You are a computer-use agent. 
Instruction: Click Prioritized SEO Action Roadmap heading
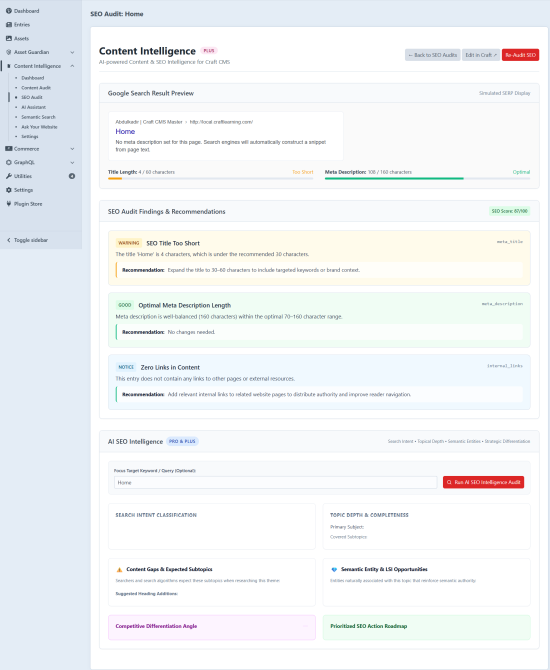tap(368, 626)
